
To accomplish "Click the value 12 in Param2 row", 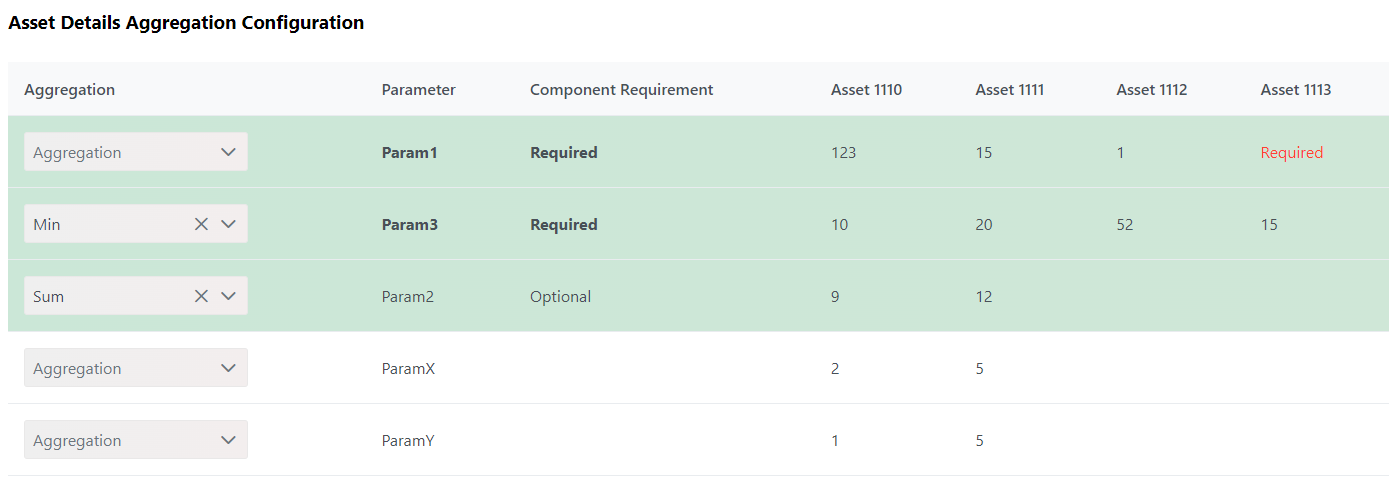I will coord(984,297).
